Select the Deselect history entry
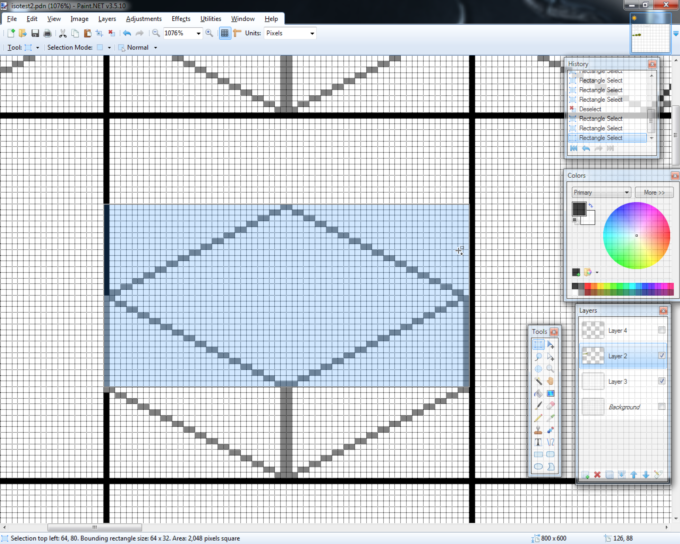This screenshot has width=680, height=544. click(607, 109)
